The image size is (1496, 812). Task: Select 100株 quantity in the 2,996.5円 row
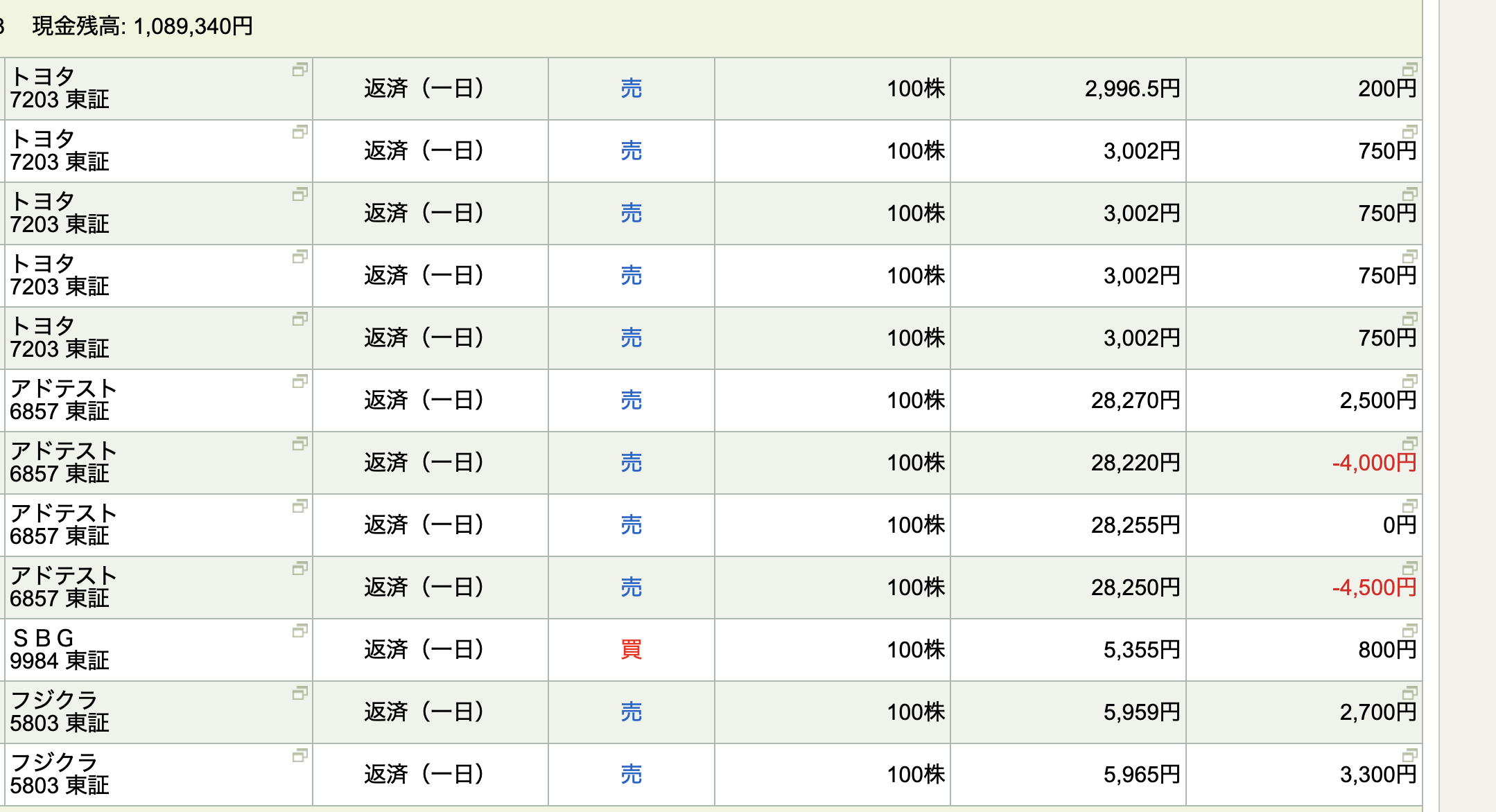point(916,89)
